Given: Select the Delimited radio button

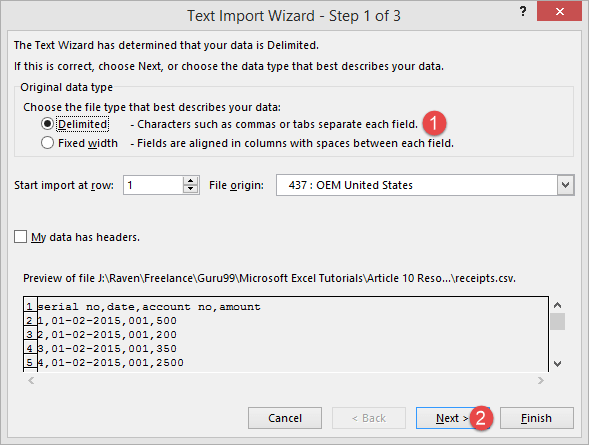Looking at the screenshot, I should (47, 124).
